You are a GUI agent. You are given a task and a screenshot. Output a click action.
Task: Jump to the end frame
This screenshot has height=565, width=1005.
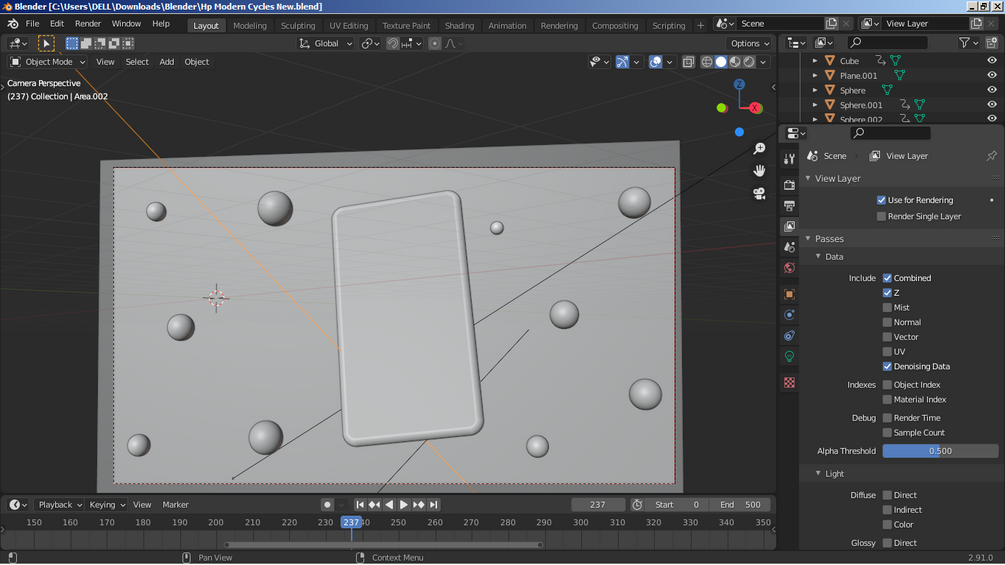tap(434, 505)
